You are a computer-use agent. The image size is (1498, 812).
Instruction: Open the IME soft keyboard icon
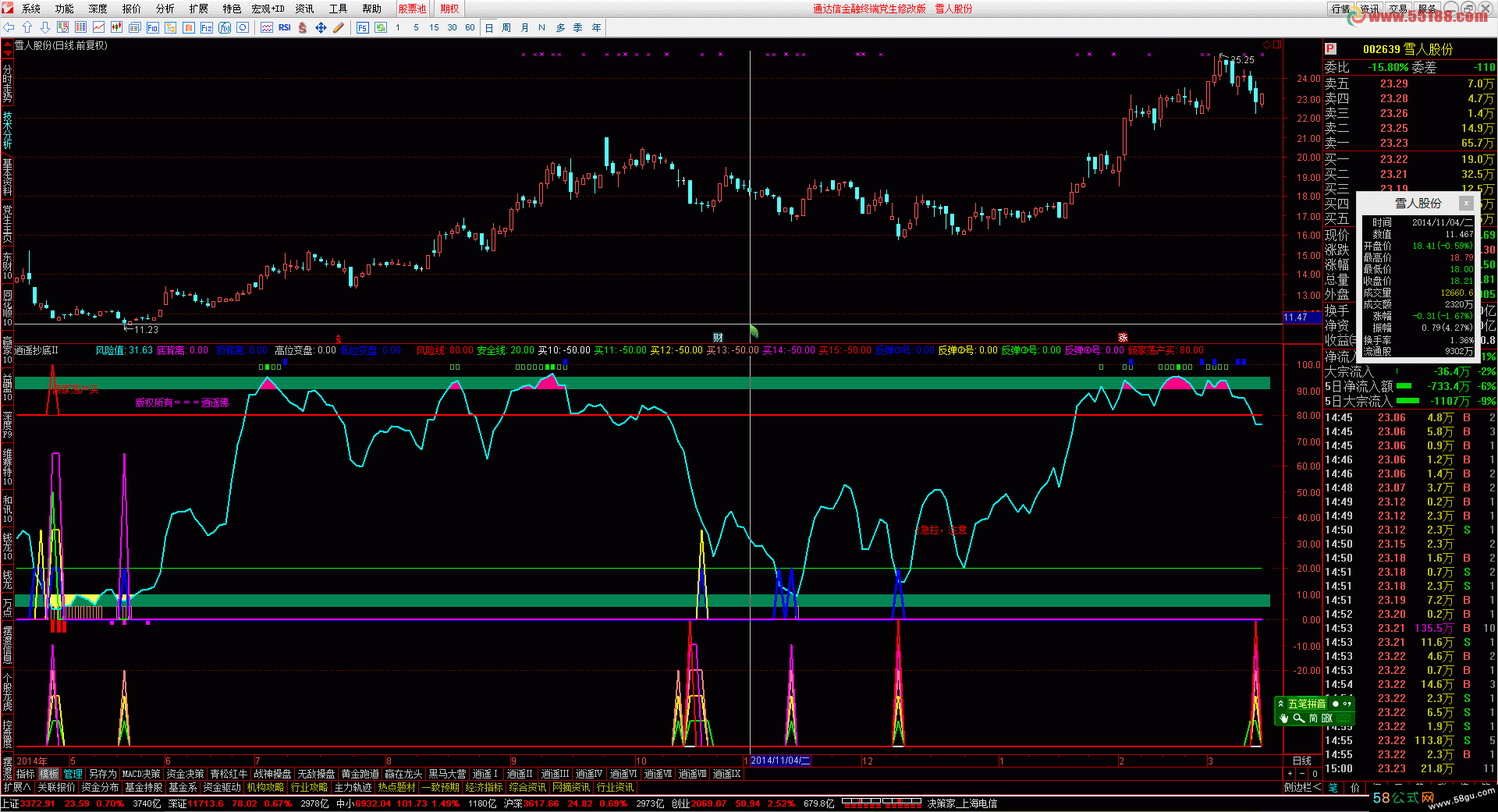click(x=1344, y=718)
